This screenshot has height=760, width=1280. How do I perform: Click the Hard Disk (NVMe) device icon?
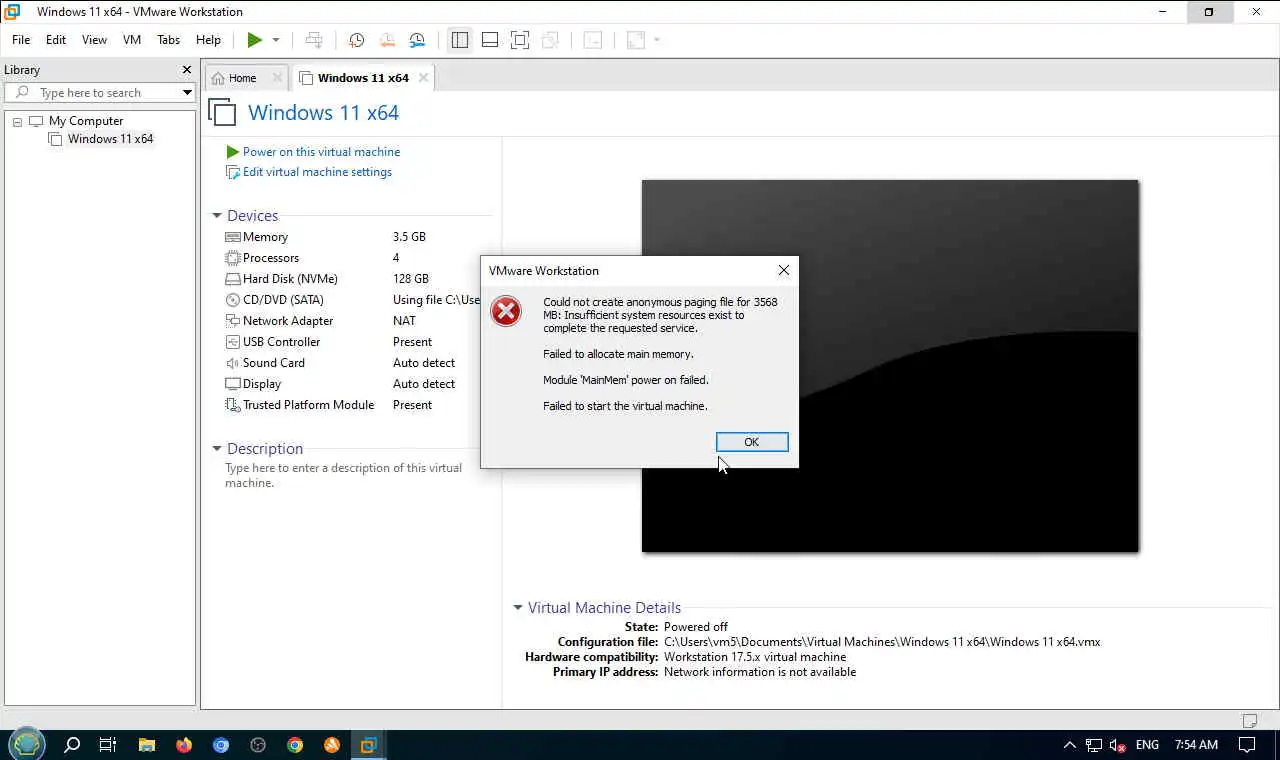[x=233, y=279]
